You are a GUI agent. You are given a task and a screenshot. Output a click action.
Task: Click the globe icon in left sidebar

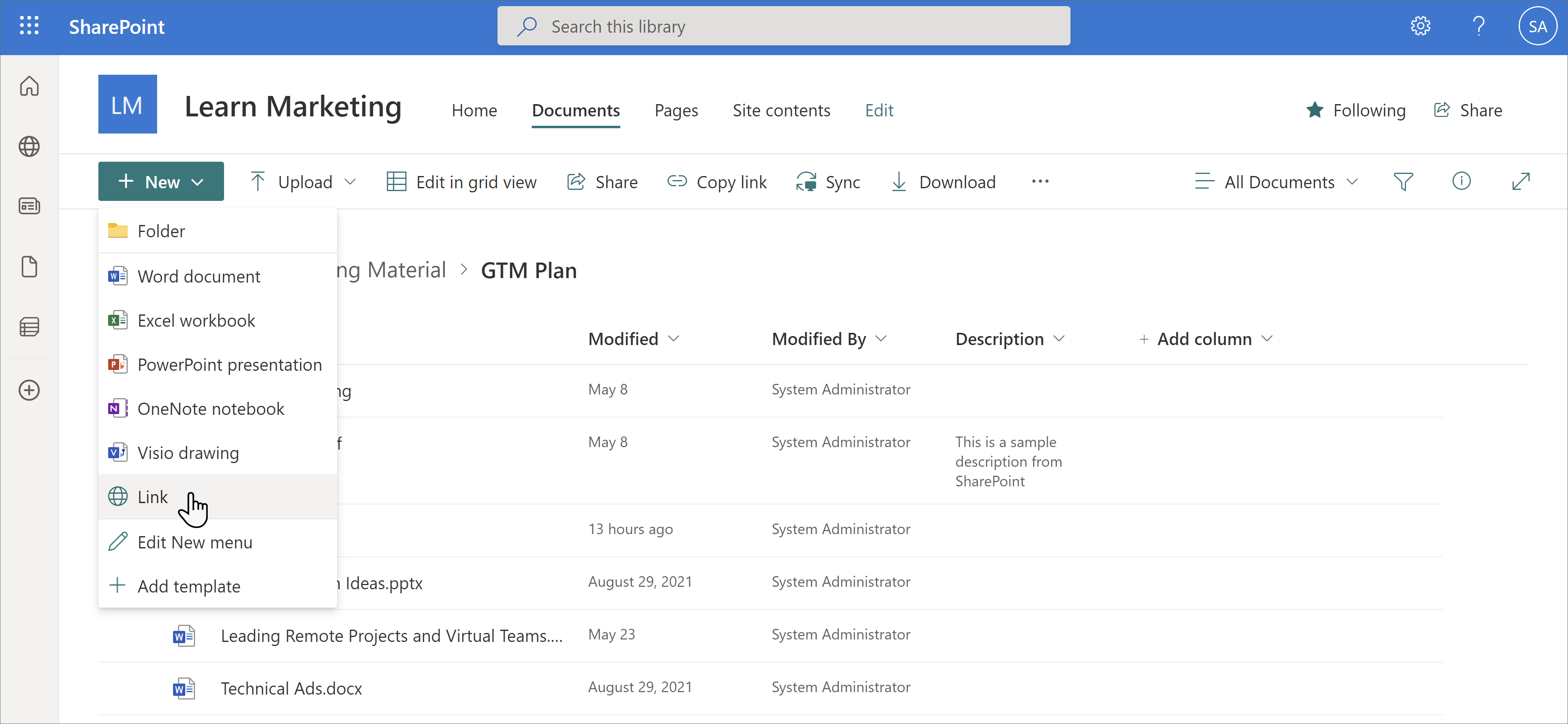(29, 146)
